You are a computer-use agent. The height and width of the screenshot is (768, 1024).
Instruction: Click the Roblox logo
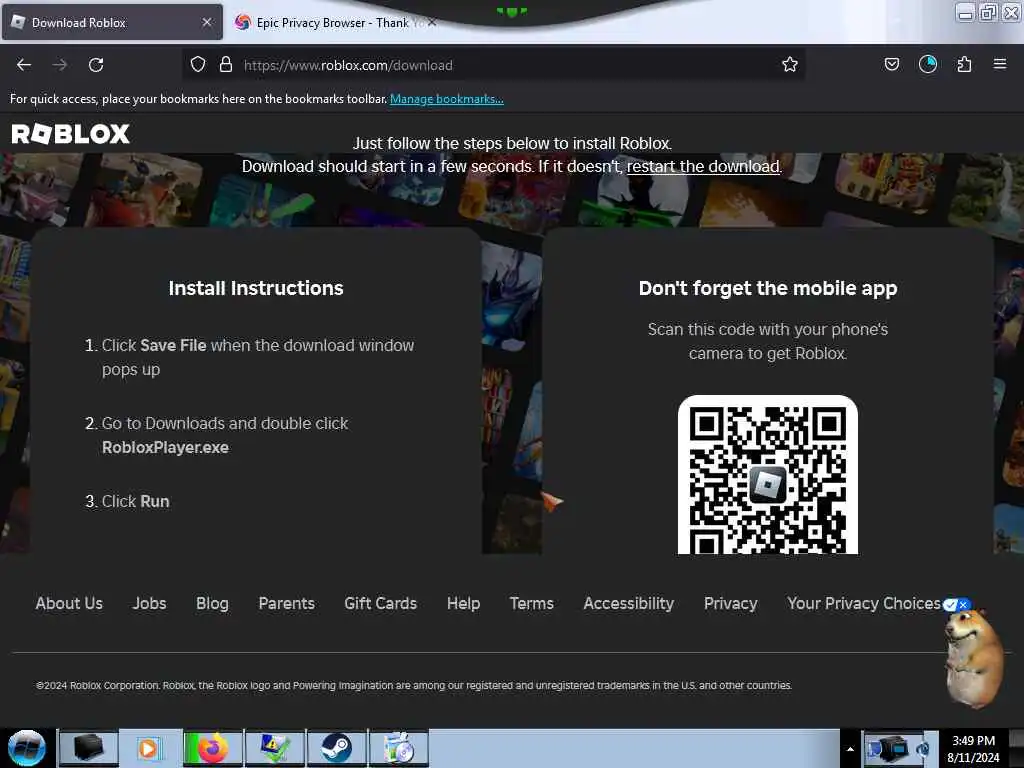(71, 134)
